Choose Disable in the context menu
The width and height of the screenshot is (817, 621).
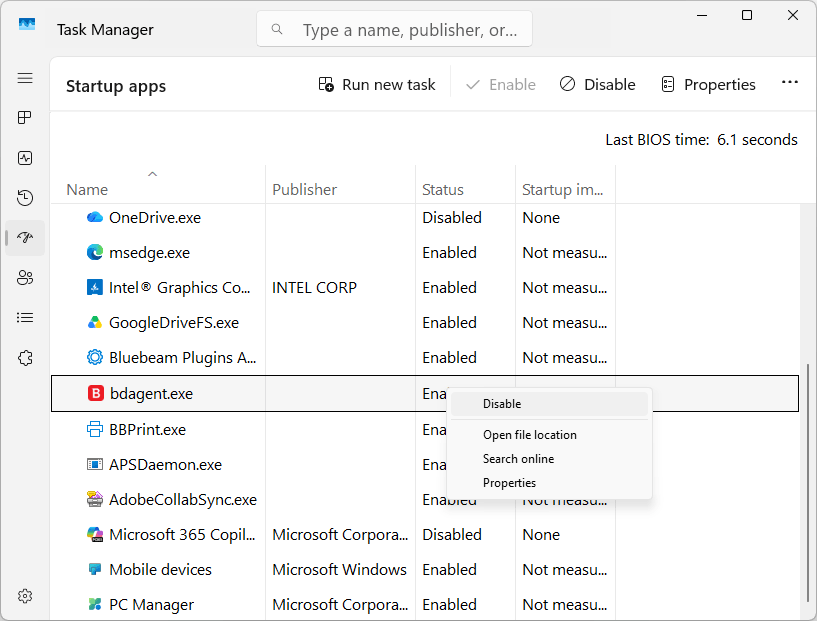(x=549, y=404)
